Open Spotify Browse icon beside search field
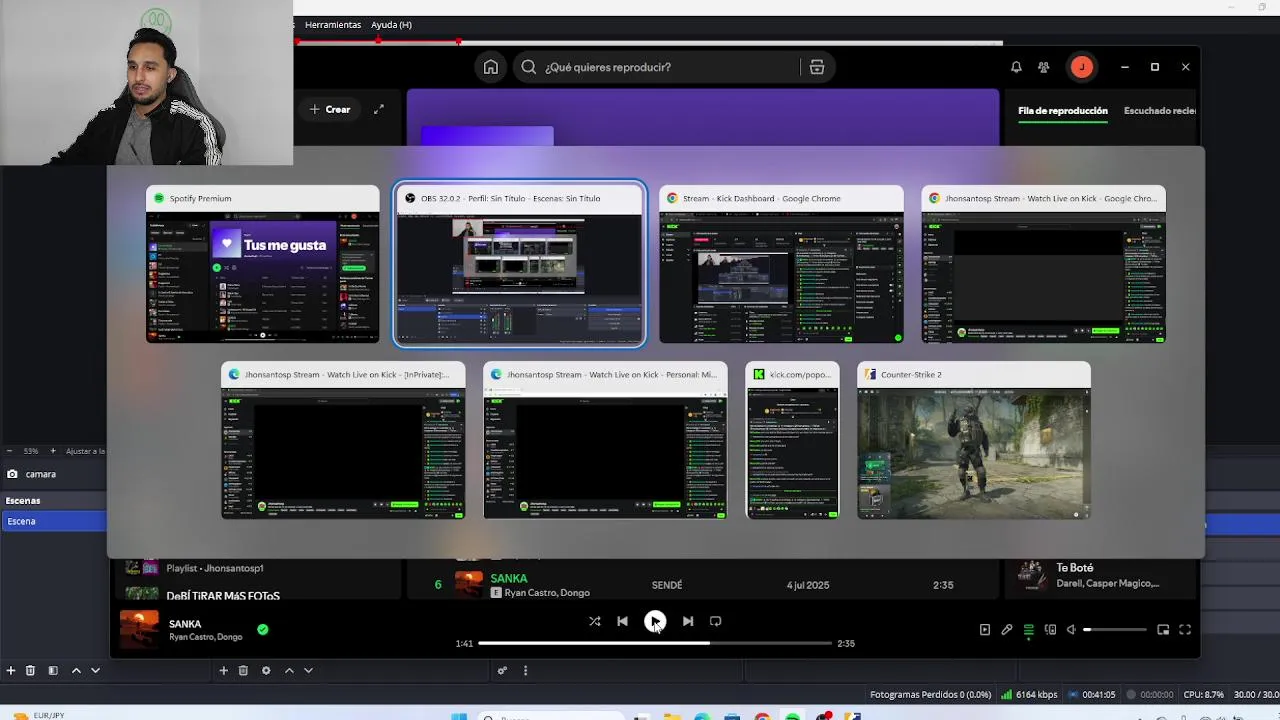This screenshot has height=720, width=1280. (x=817, y=67)
